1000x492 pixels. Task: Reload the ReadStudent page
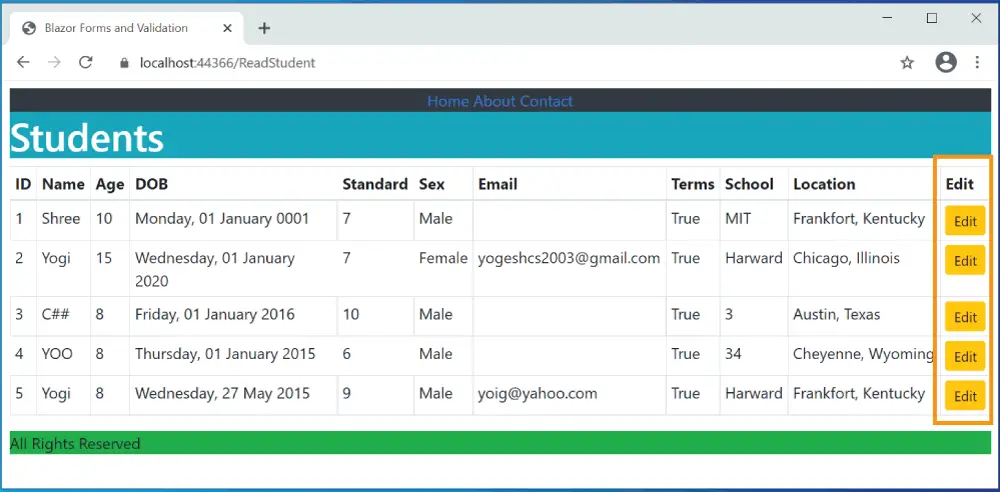point(86,62)
